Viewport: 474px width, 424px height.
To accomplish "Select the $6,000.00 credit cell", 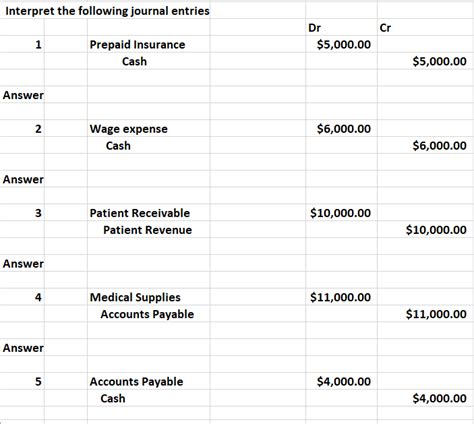I will 439,146.
